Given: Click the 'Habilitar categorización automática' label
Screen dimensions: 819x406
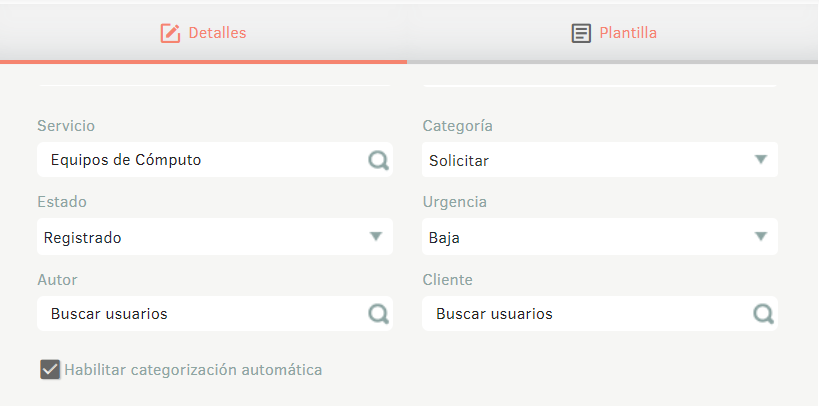Looking at the screenshot, I should 193,370.
